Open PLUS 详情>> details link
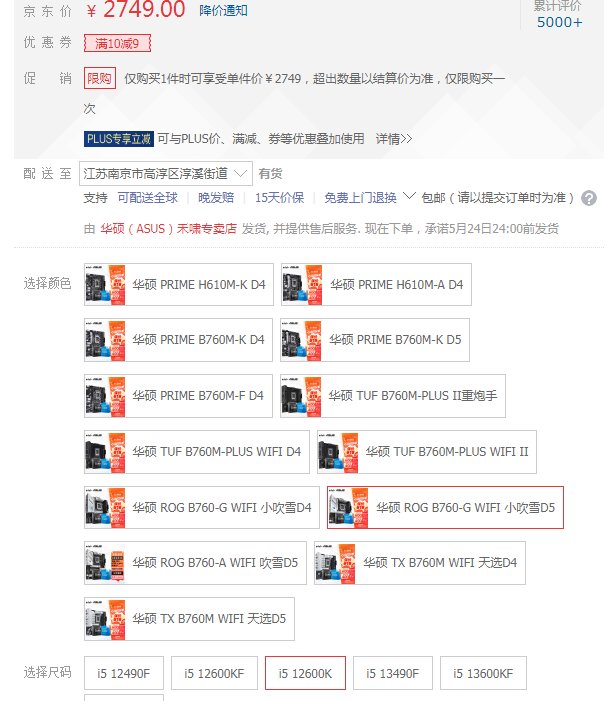Viewport: 609px width, 701px height. coord(393,139)
